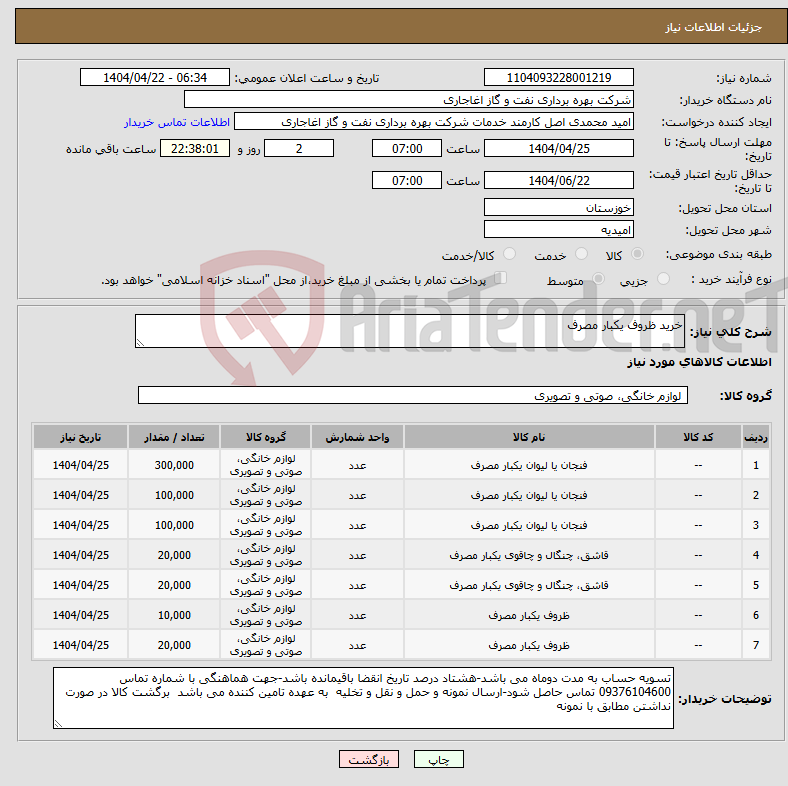
Task: Click the price validity time 07:00 field
Action: (x=407, y=180)
